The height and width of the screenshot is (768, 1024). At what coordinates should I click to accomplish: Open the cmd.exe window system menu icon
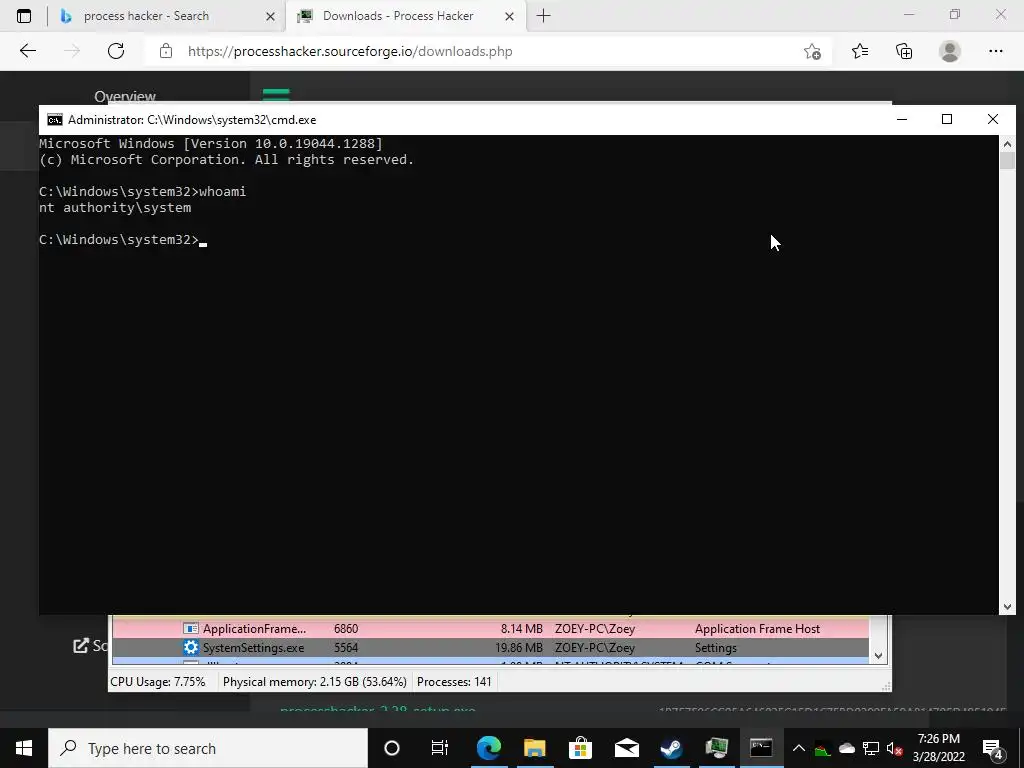click(55, 120)
